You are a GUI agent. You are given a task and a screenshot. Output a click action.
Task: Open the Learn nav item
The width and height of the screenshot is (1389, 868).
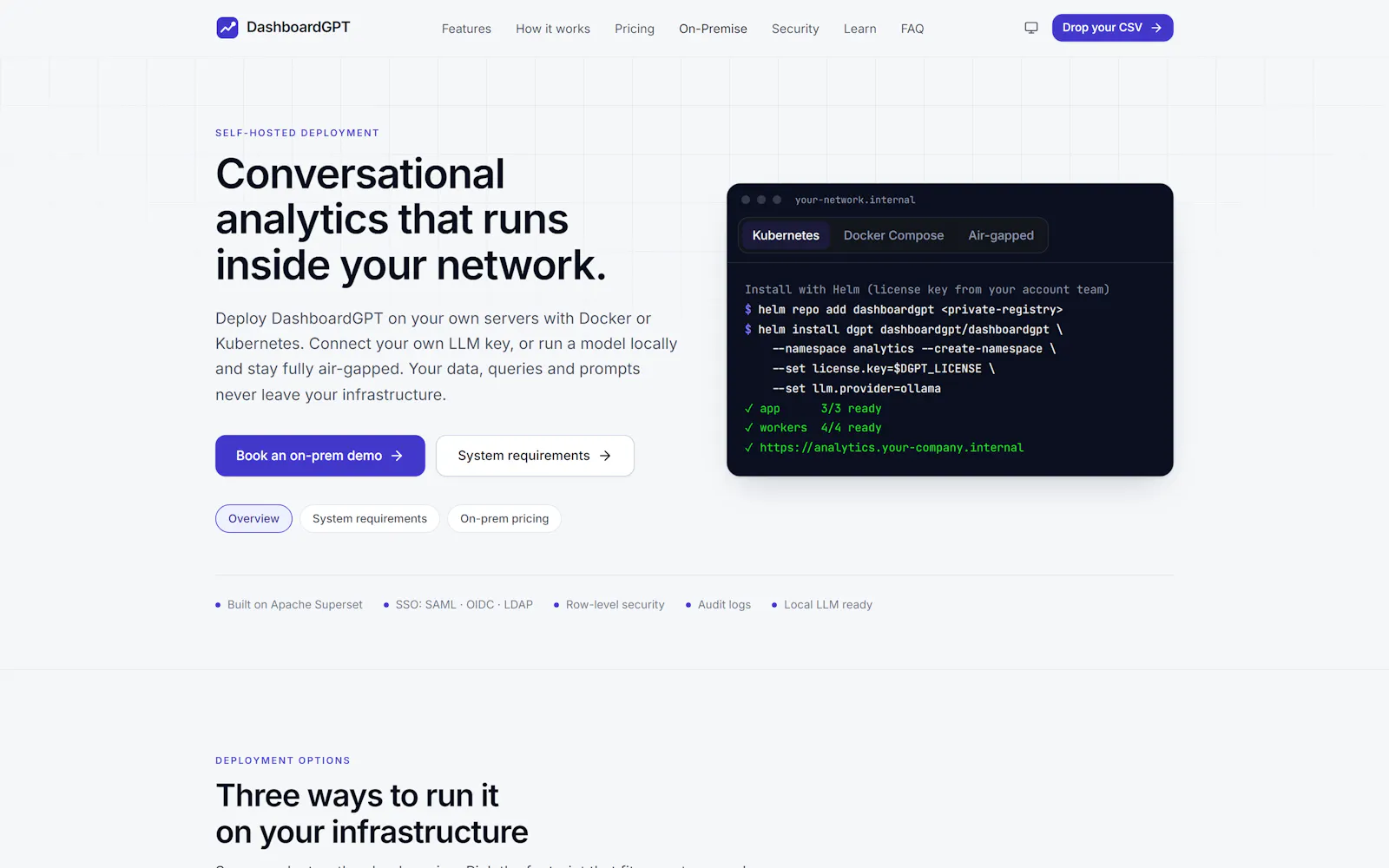click(x=859, y=29)
